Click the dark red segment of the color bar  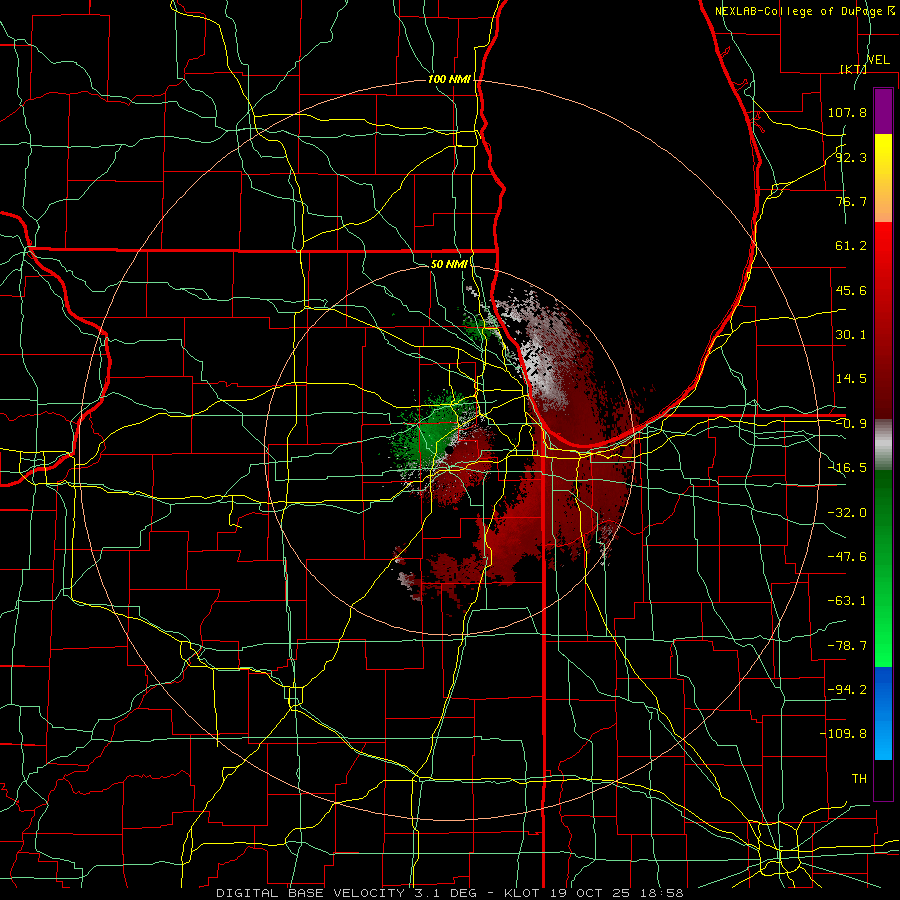883,320
